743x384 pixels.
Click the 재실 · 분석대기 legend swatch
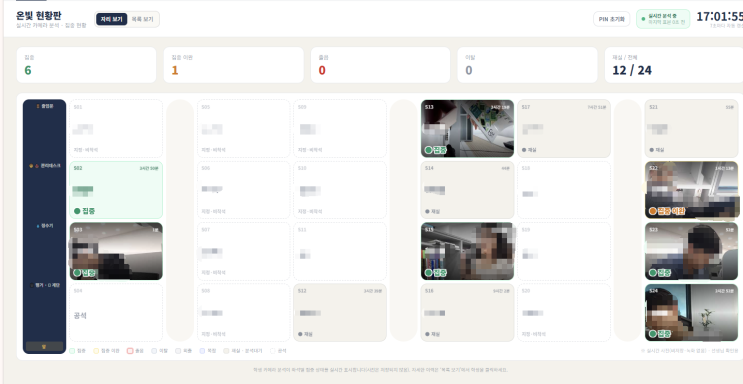point(227,351)
